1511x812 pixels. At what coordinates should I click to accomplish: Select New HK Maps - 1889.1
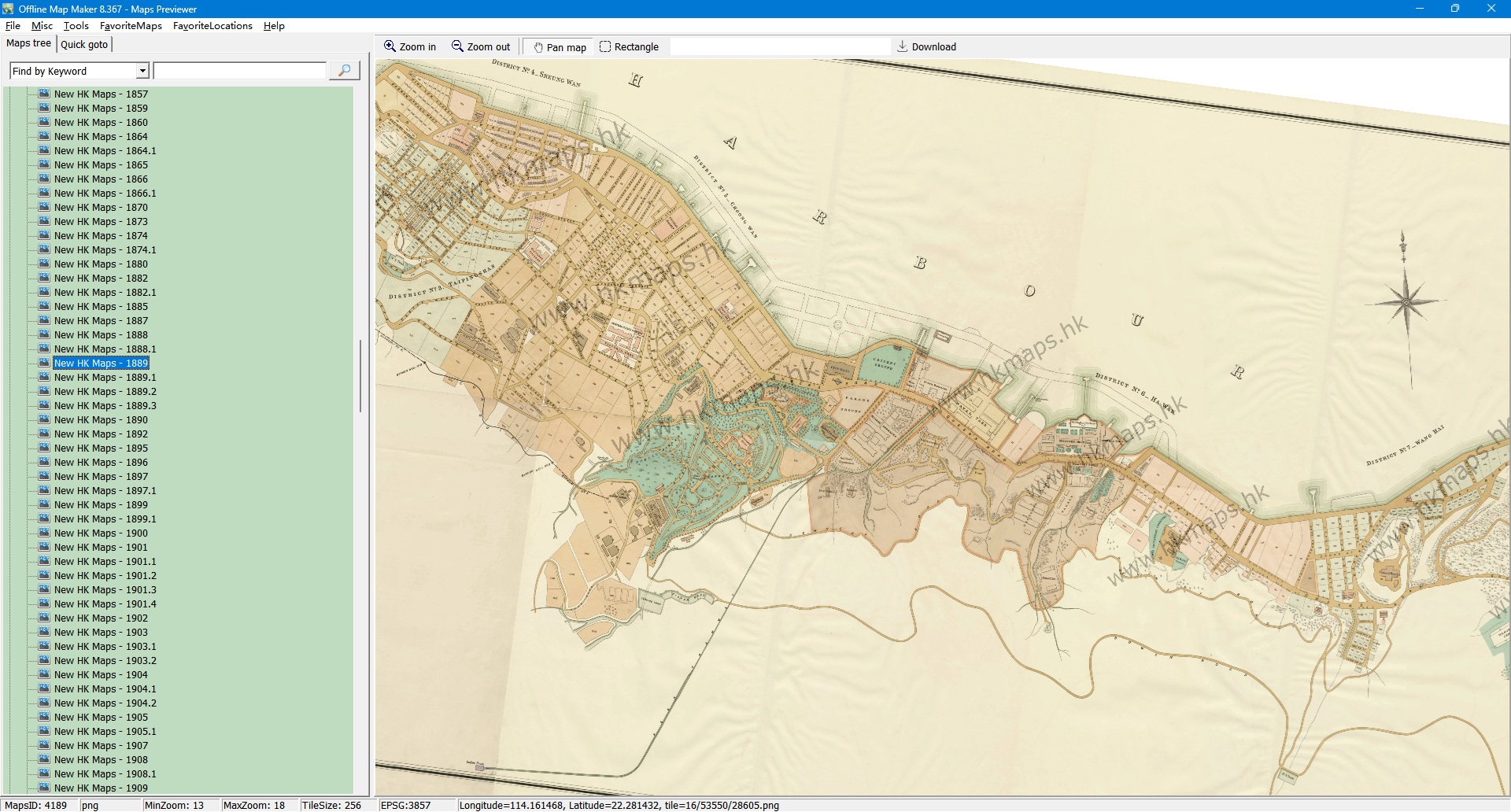click(105, 378)
